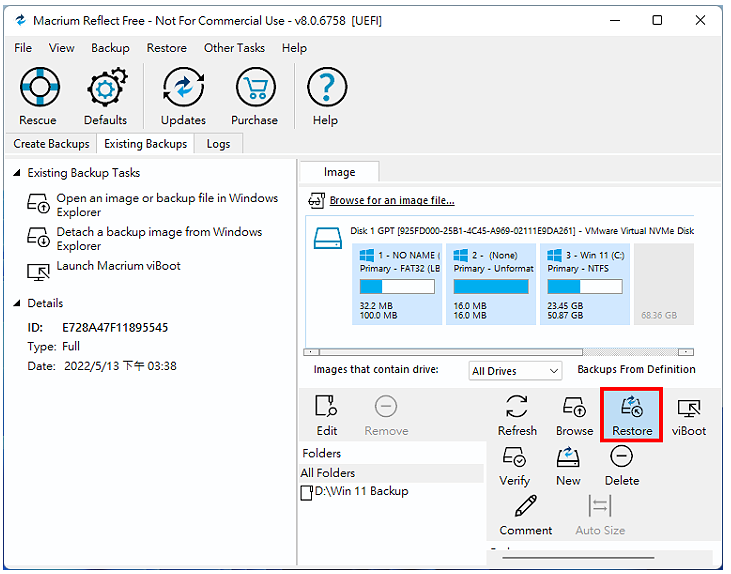Select the D:\Win 11 Backup folder

[361, 491]
